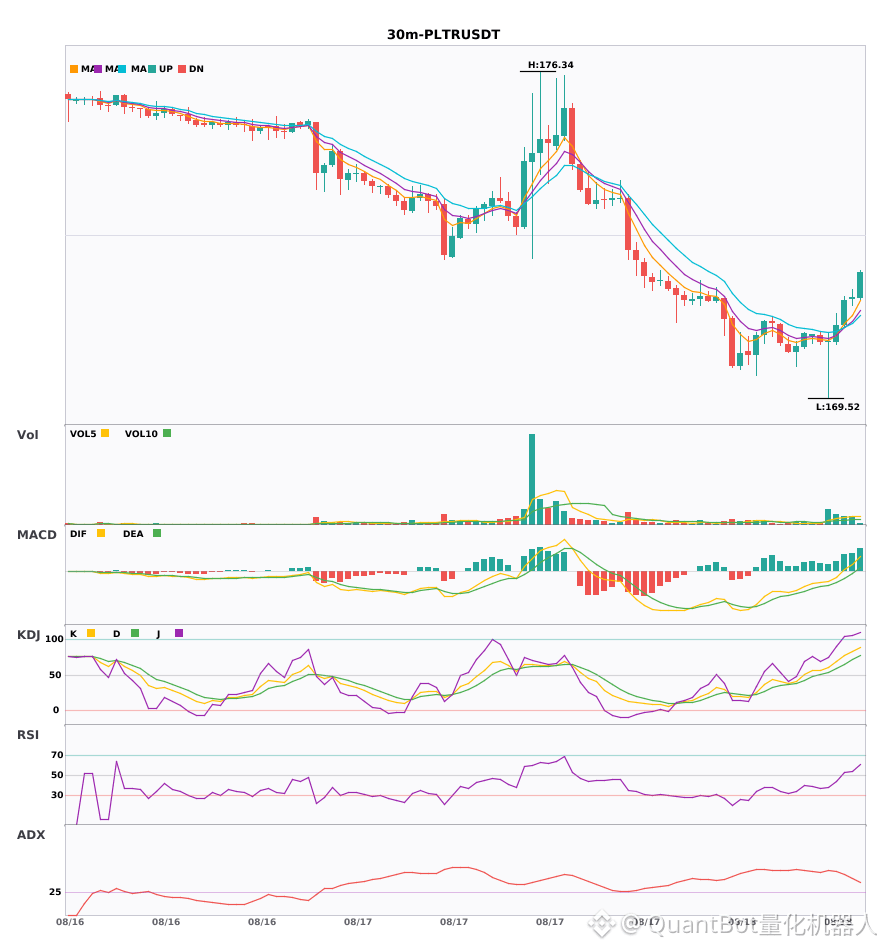The image size is (885, 950).
Task: Click the DEA legend text
Action: pos(133,534)
